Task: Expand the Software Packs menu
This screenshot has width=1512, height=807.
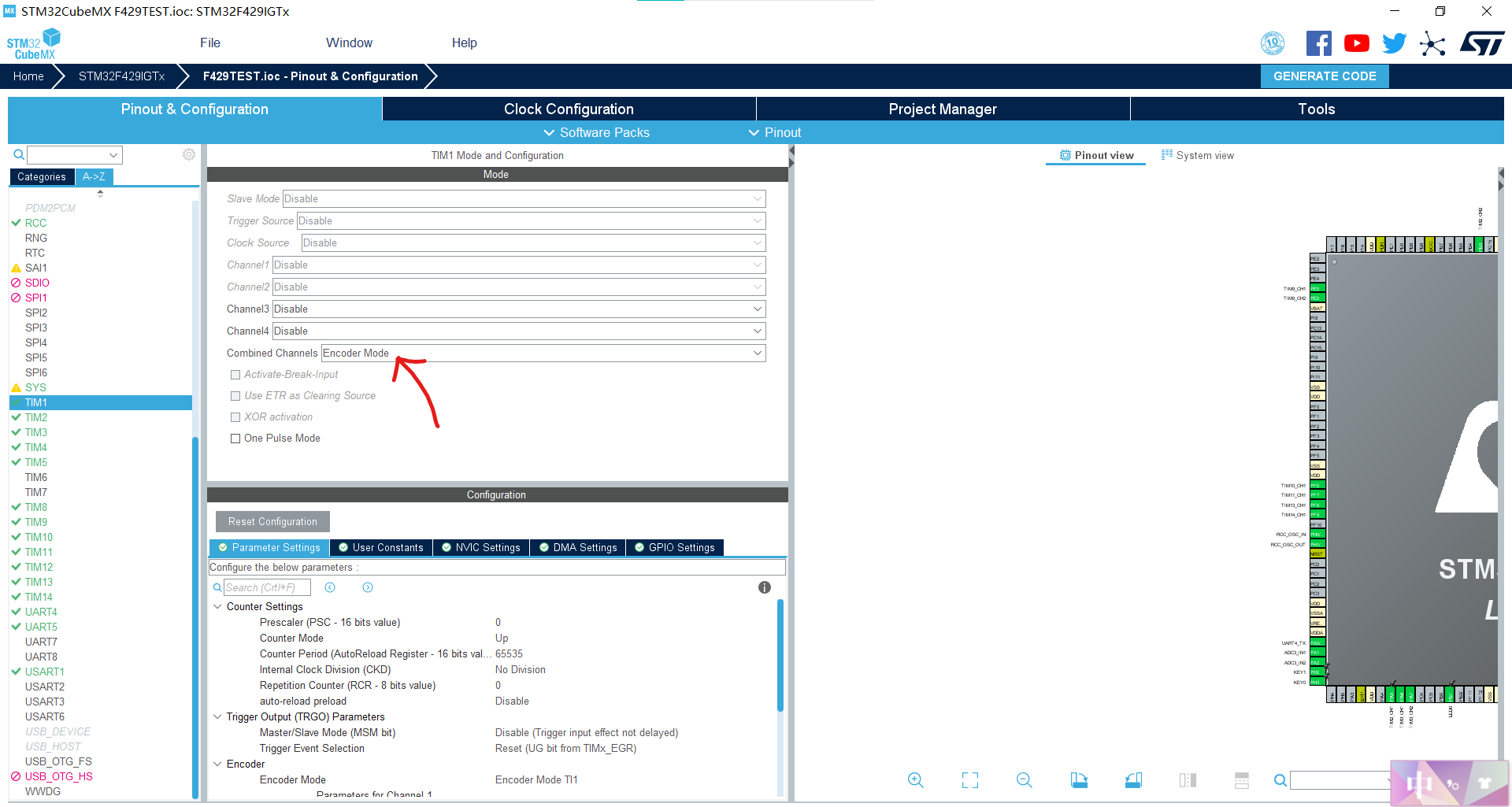Action: tap(596, 132)
